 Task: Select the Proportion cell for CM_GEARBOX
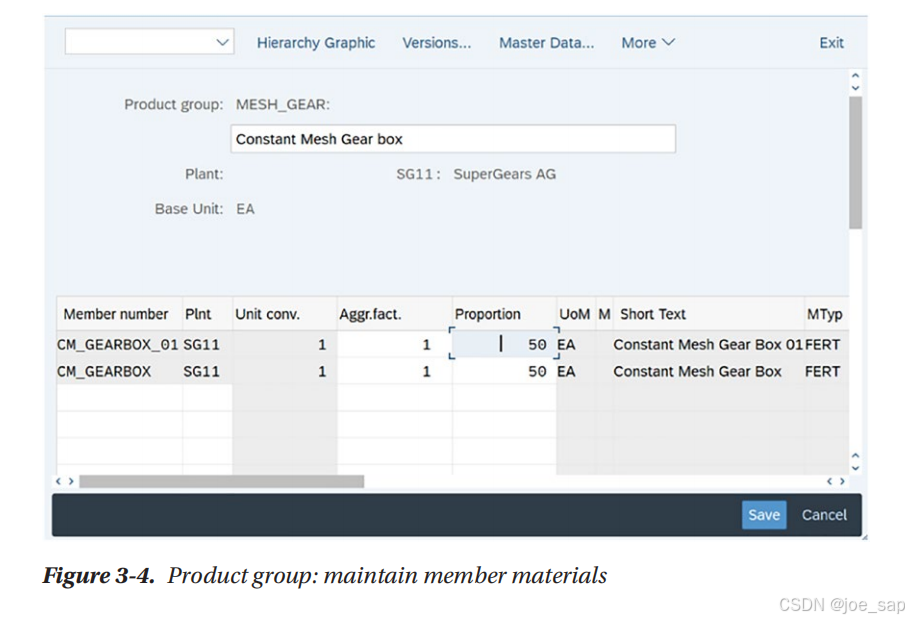pyautogui.click(x=504, y=371)
